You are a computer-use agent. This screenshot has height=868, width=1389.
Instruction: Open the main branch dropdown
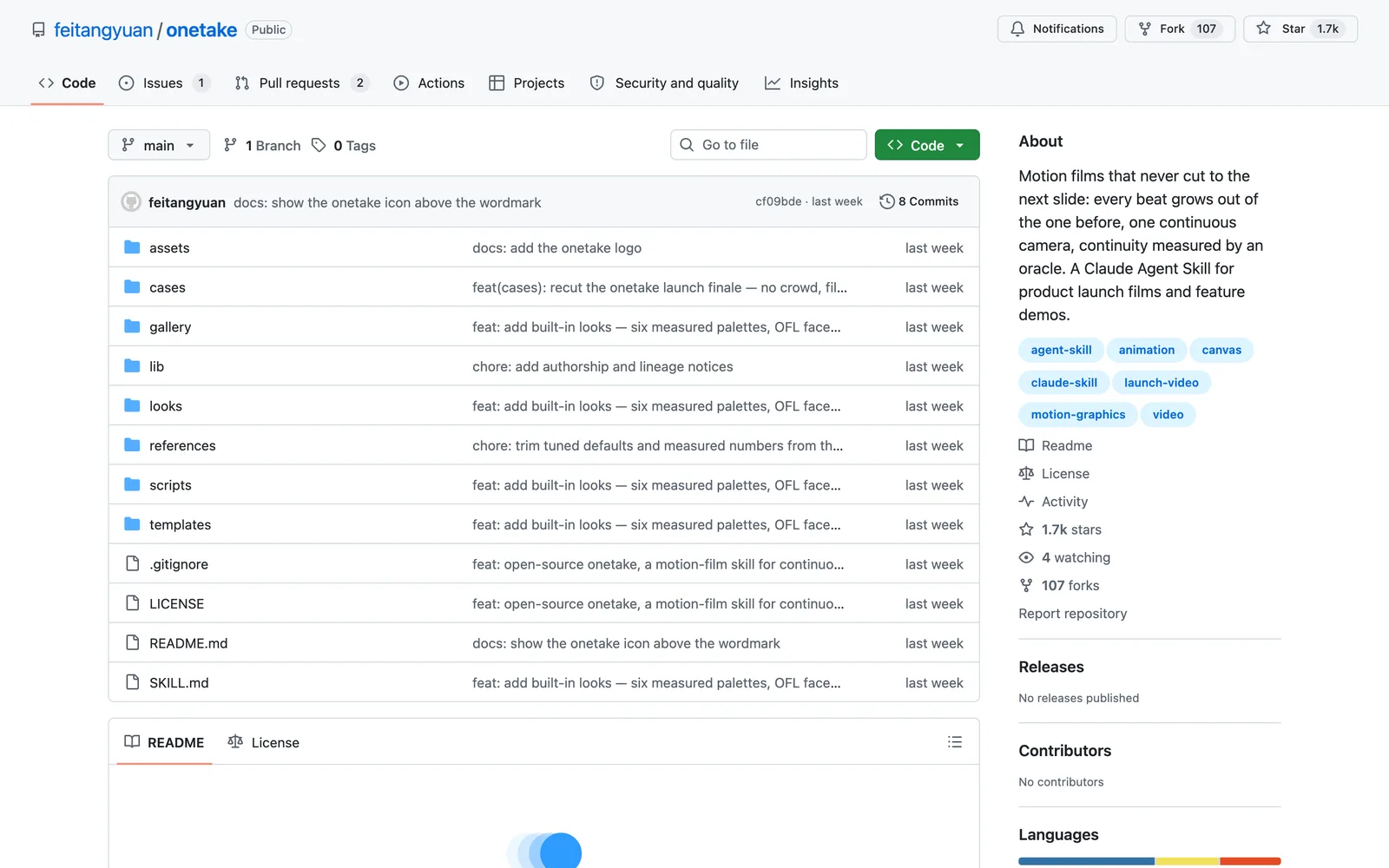(x=159, y=145)
